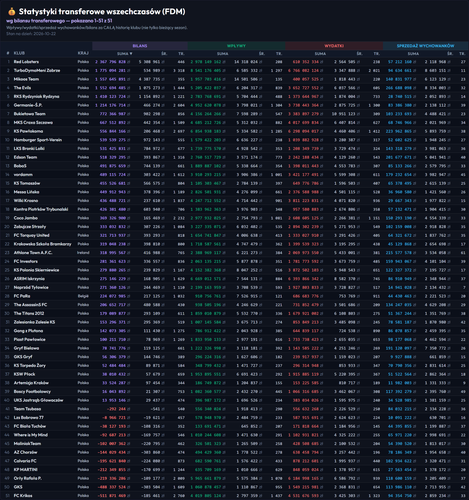This screenshot has width=469, height=500.
Task: Select the Zabójcze Strzały club name
Action: pyautogui.click(x=30, y=226)
